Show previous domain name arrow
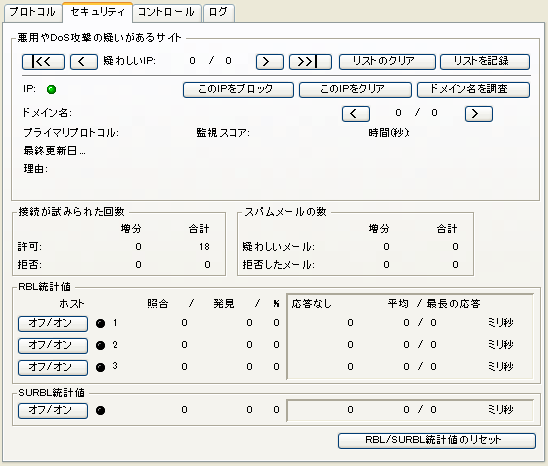Image resolution: width=548 pixels, height=466 pixels. [356, 114]
